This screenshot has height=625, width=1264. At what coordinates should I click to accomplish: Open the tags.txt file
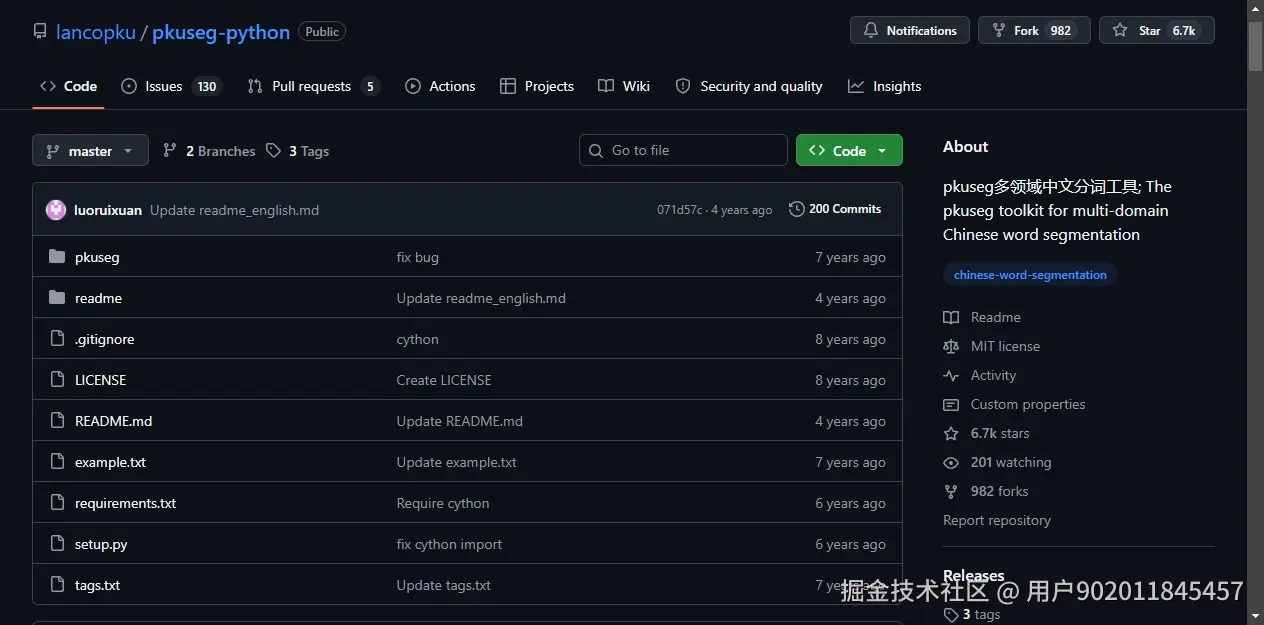click(97, 585)
